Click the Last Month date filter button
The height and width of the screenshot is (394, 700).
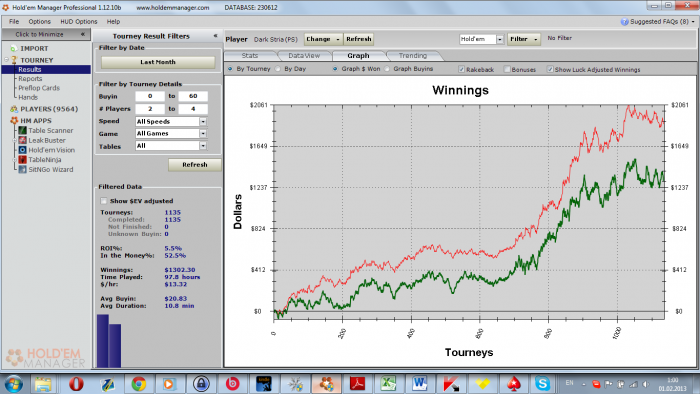coord(158,62)
